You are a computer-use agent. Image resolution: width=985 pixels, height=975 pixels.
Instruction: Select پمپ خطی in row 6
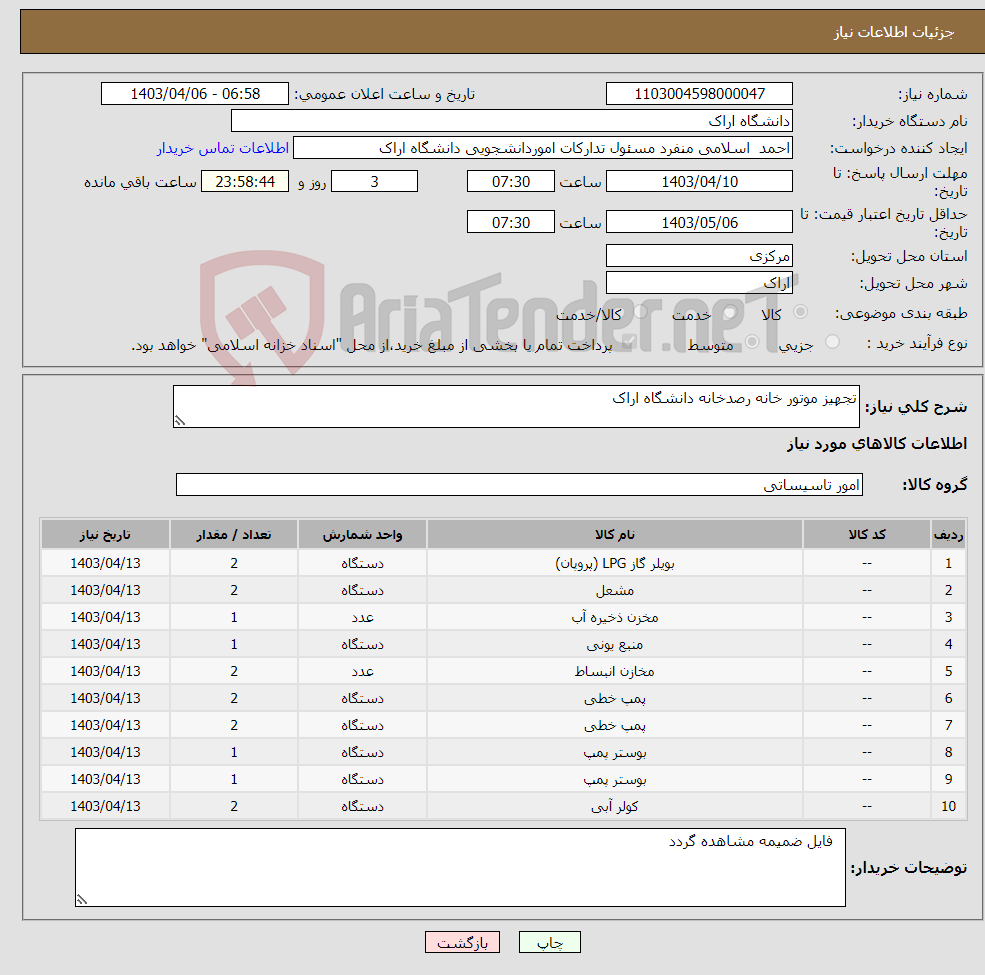(x=615, y=698)
